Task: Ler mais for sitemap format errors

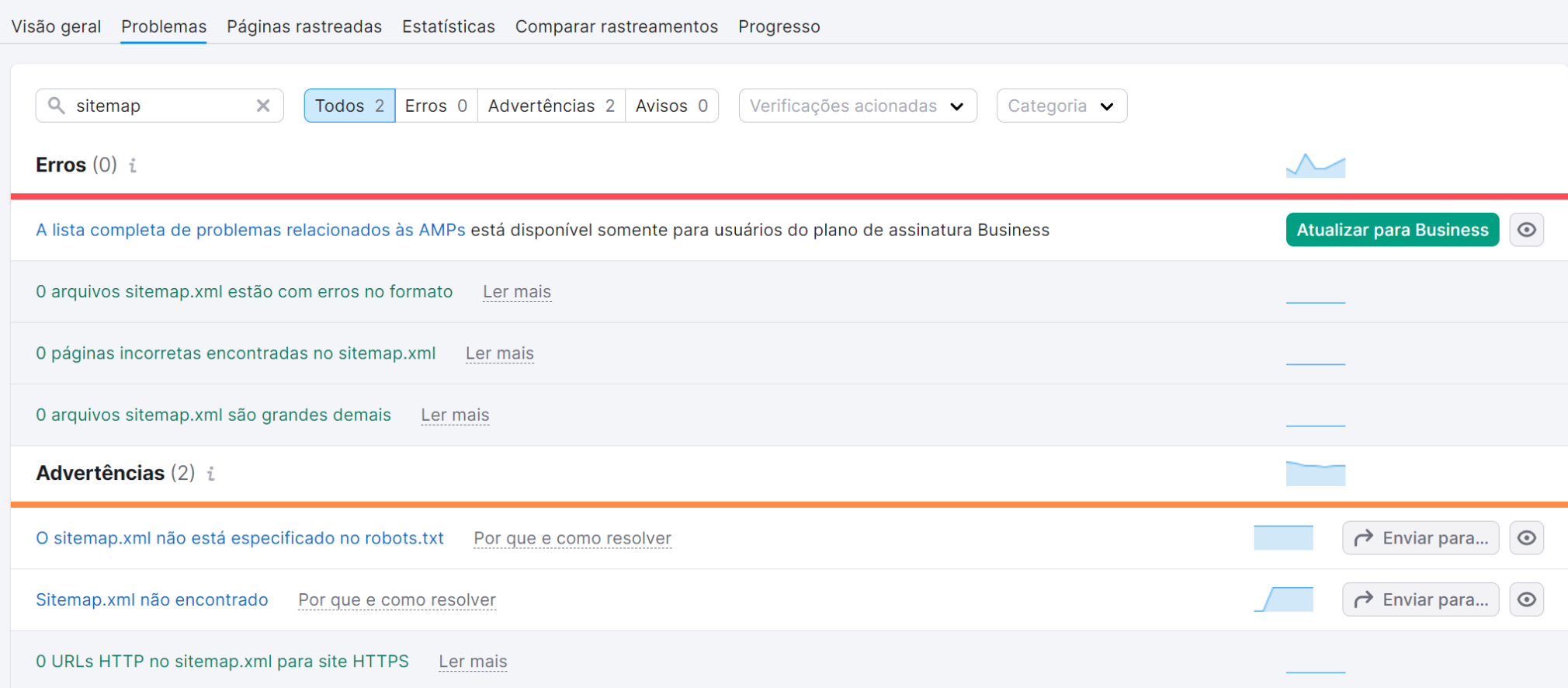Action: [517, 292]
